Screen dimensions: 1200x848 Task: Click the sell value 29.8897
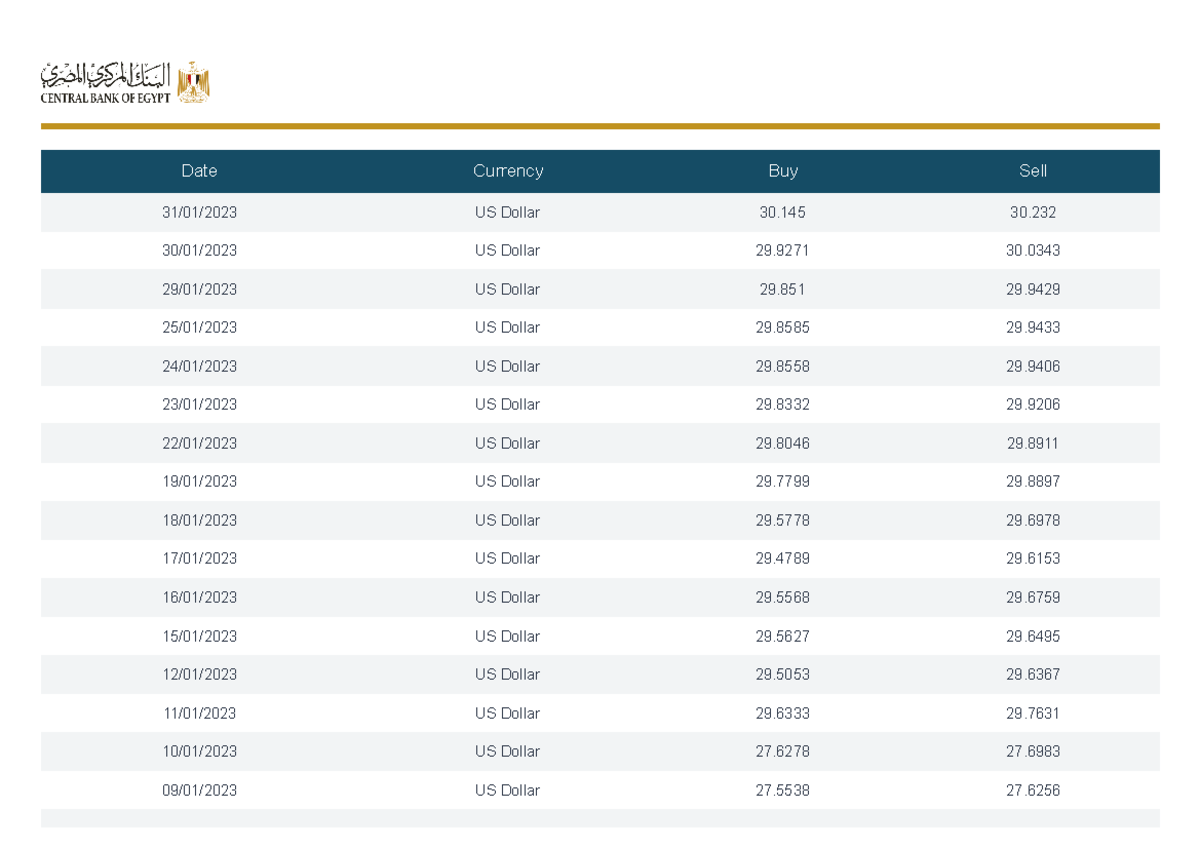point(1033,482)
